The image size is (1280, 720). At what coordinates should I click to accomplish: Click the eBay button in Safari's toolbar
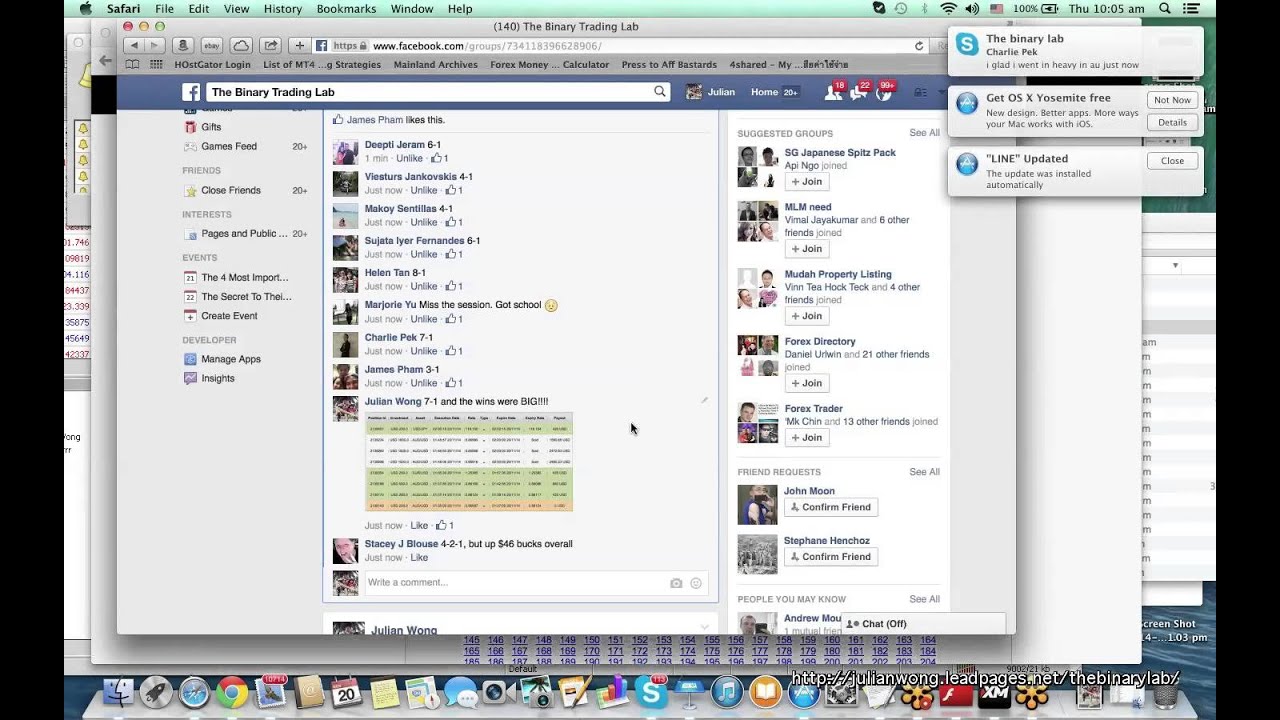click(211, 46)
